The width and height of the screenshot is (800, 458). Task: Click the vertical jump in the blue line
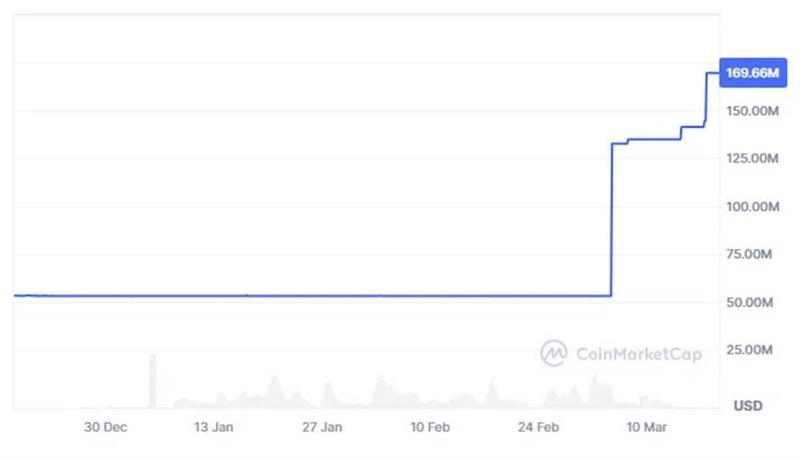pos(611,220)
